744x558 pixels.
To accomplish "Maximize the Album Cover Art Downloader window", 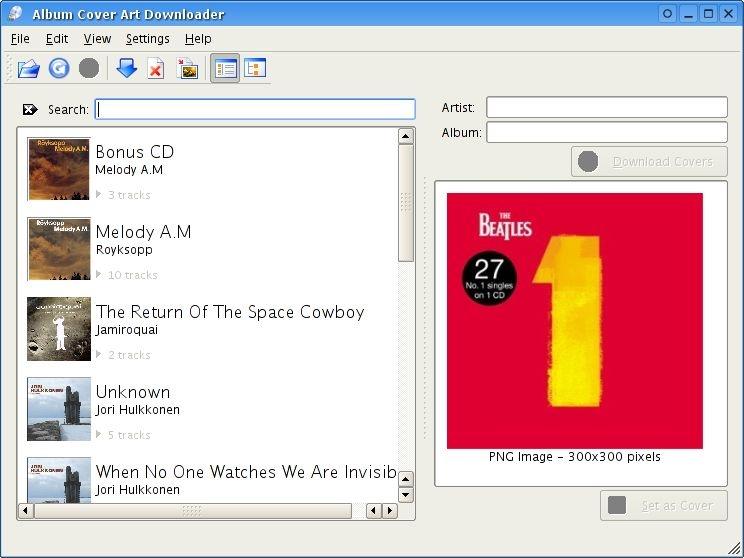I will 708,14.
